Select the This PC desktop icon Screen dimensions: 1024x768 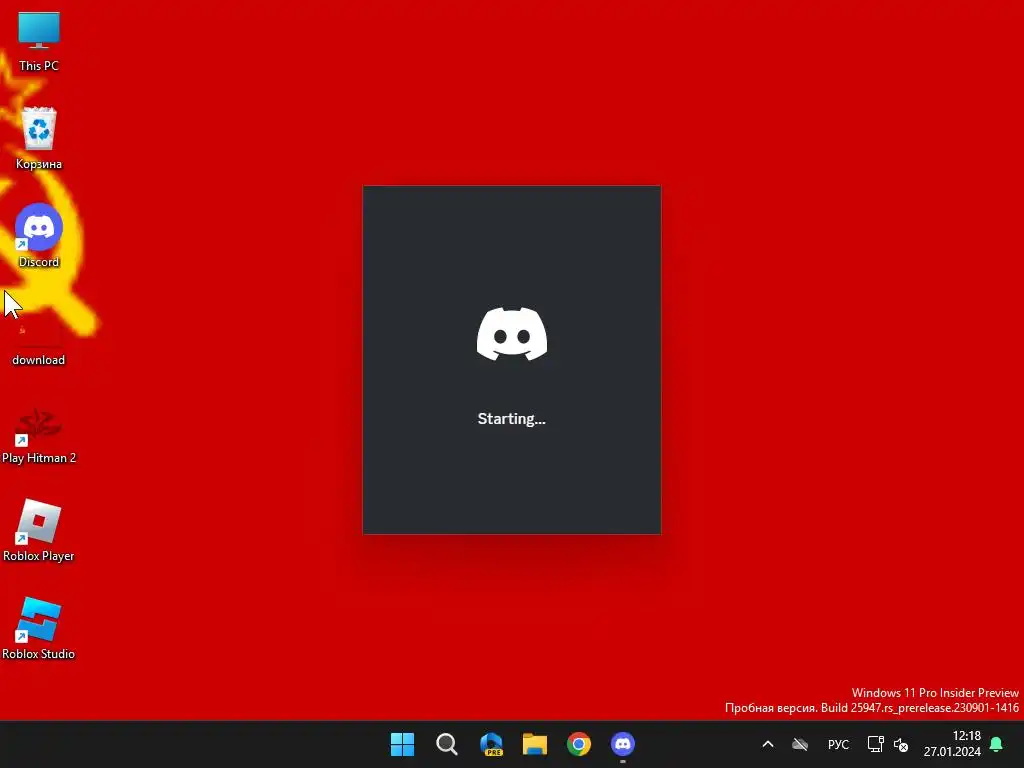(x=39, y=41)
